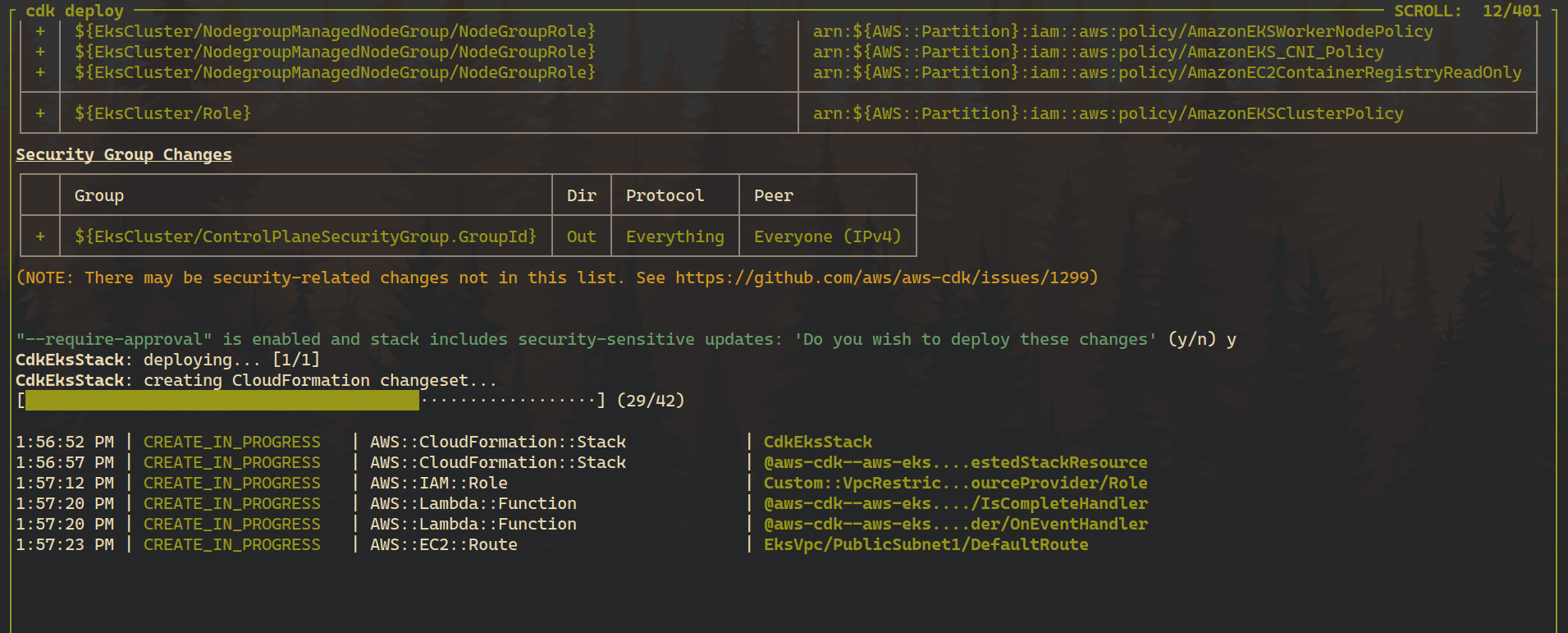Click the 'Everything' protocol cell
The height and width of the screenshot is (633, 1568).
pos(675,236)
